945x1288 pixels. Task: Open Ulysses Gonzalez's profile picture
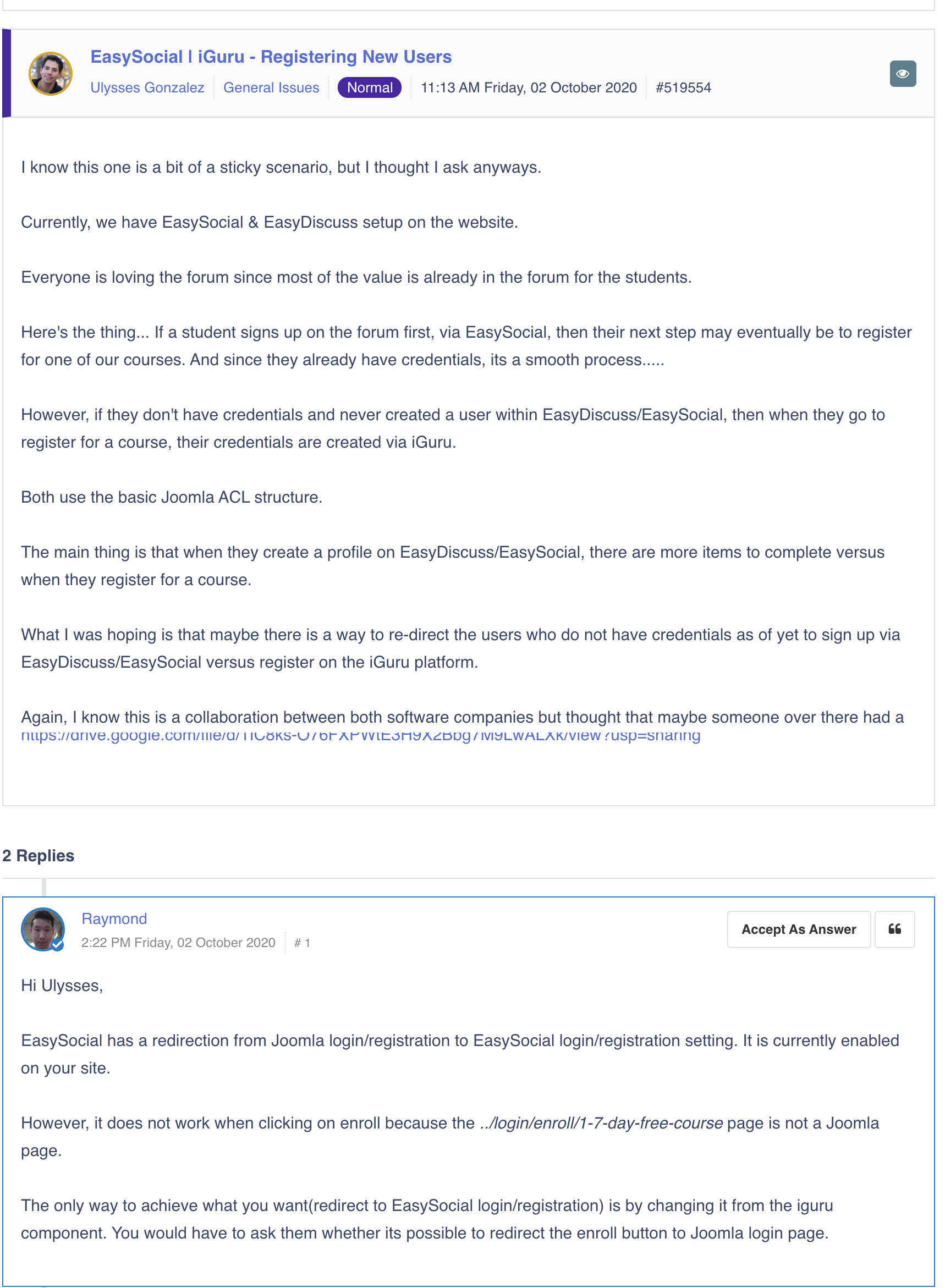pos(51,74)
